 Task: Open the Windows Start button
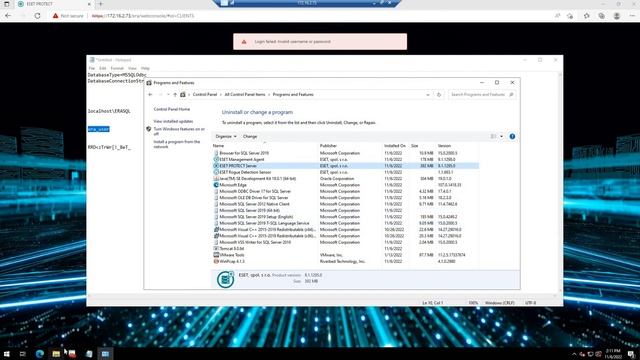point(7,354)
